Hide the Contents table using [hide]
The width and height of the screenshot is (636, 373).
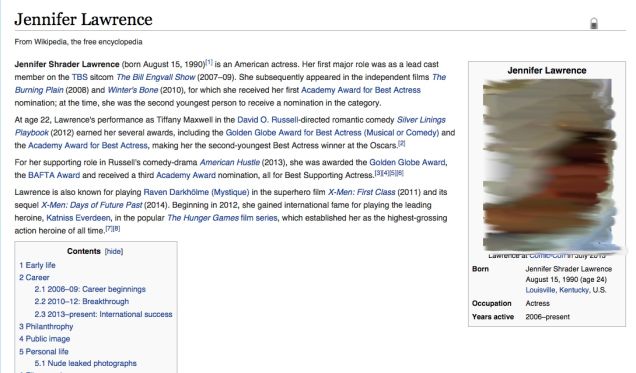(114, 251)
